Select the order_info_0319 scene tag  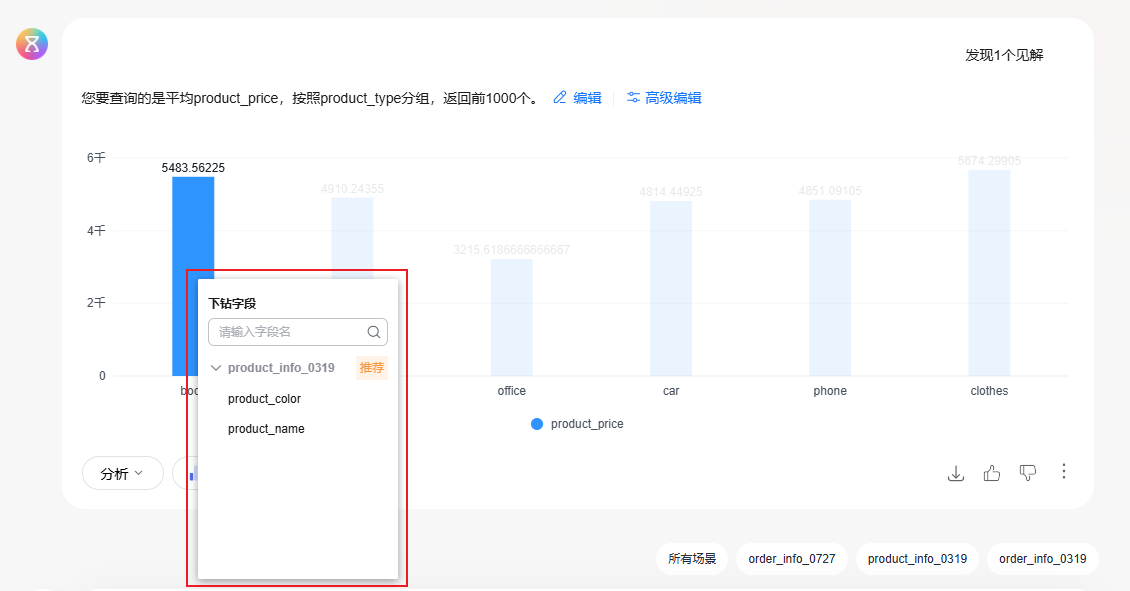pos(1042,559)
